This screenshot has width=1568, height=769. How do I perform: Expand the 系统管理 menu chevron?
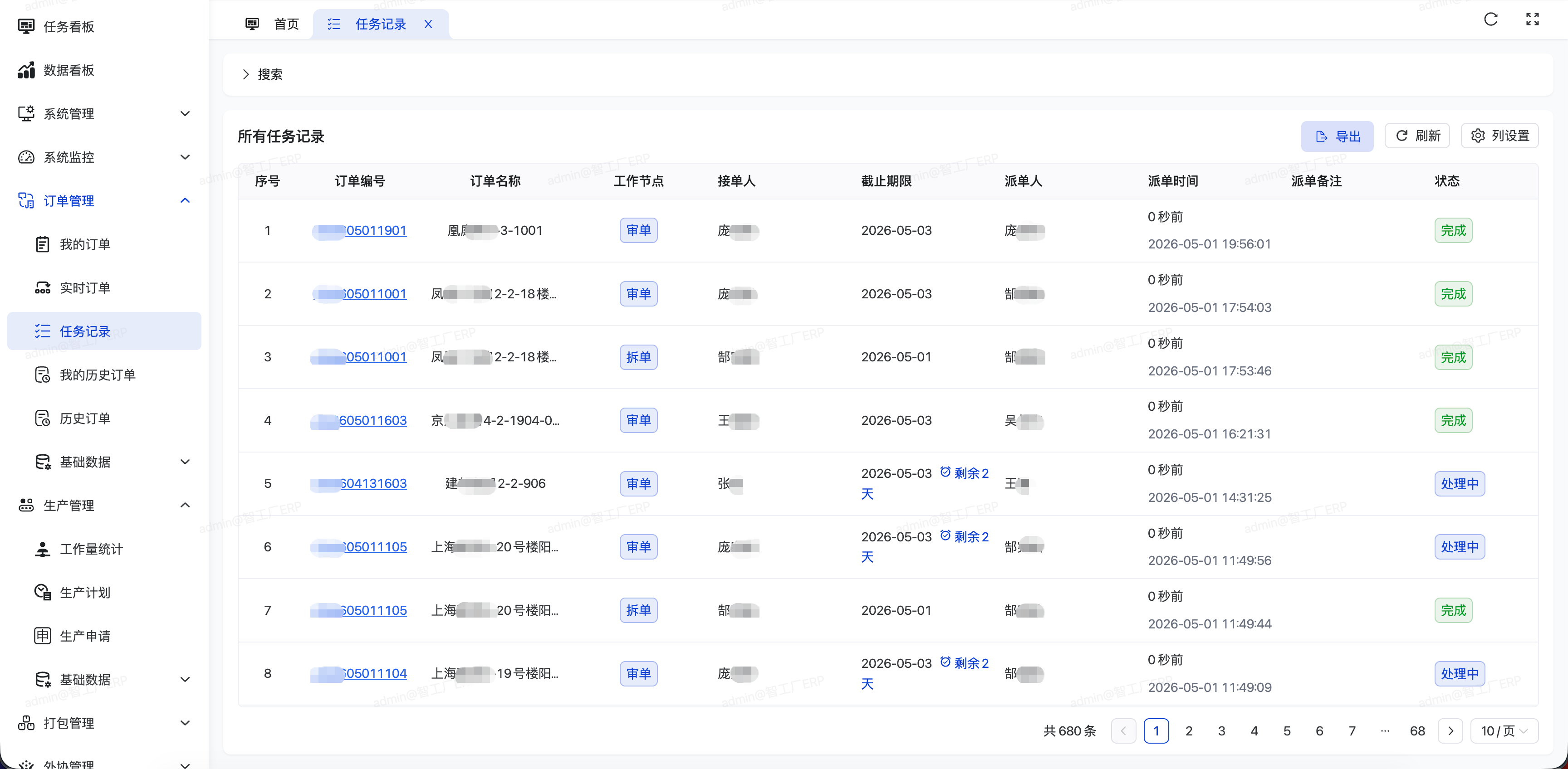pos(185,114)
